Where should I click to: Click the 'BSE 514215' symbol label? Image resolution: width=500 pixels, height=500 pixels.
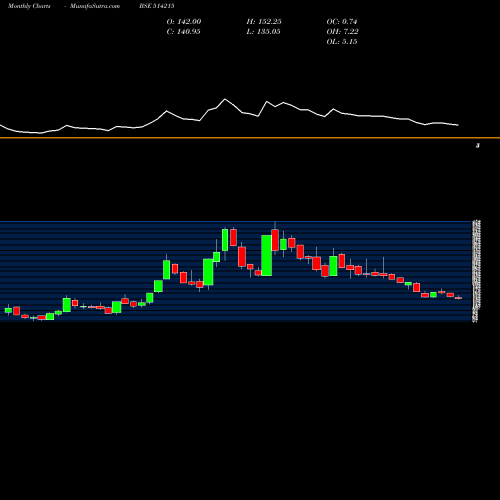tap(157, 6)
